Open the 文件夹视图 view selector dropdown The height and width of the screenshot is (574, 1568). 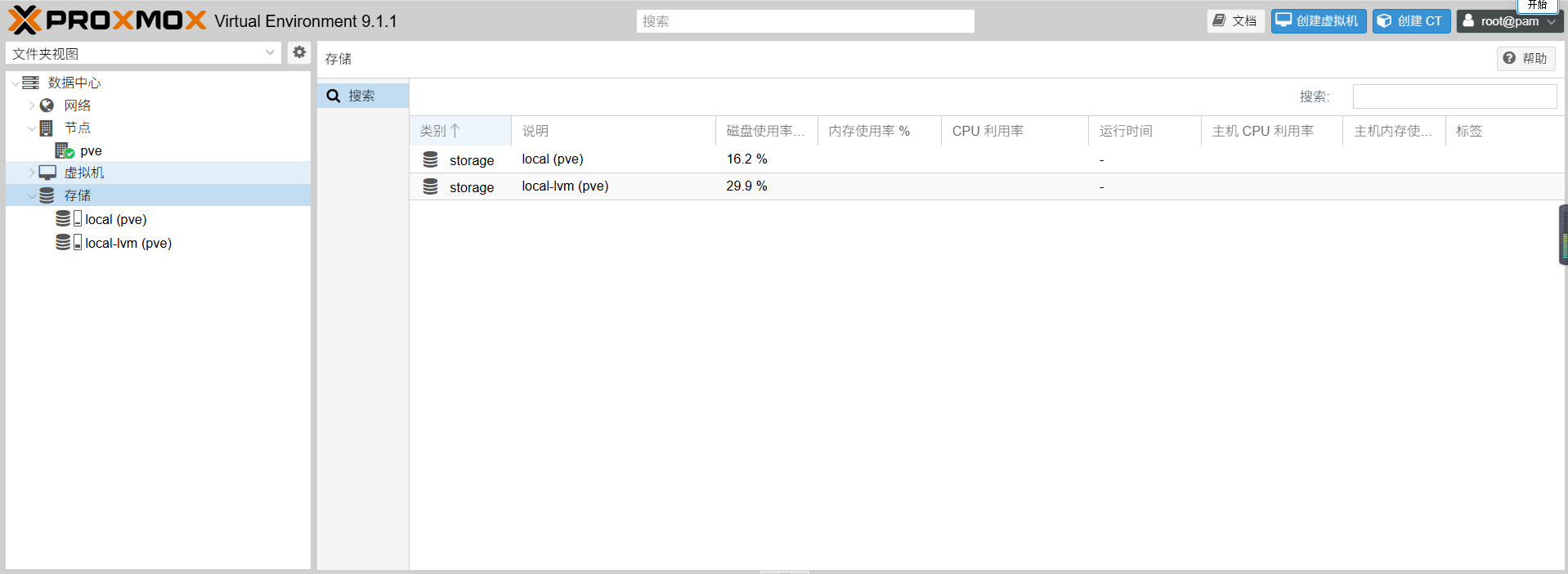[x=143, y=53]
